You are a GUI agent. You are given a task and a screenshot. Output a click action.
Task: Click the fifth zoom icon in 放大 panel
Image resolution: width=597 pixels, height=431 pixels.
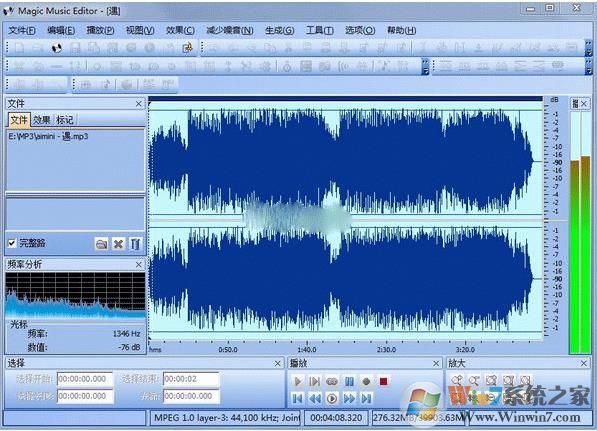coord(526,380)
